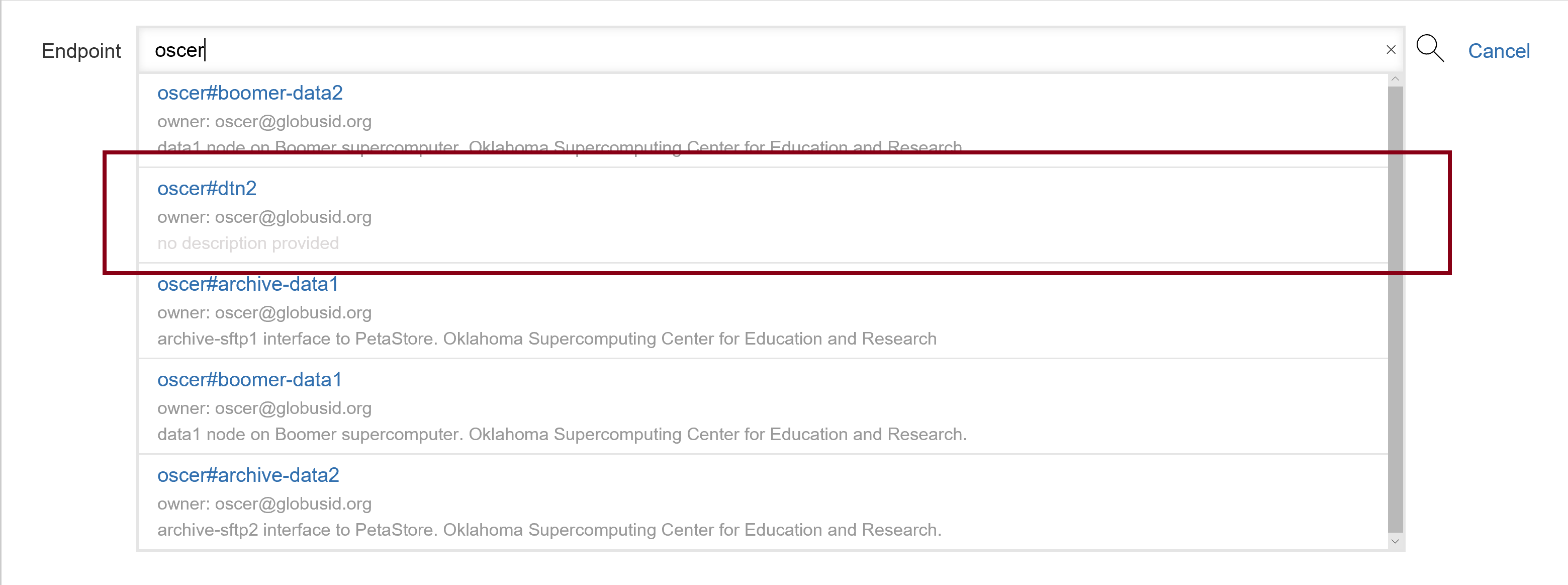Clear the endpoint search text with X

1391,50
